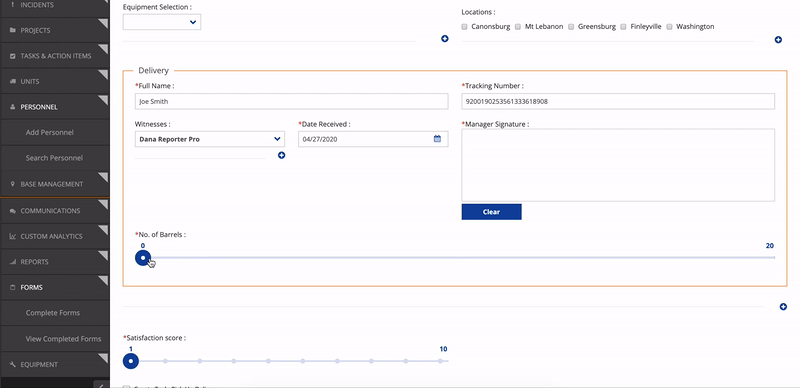Image resolution: width=800 pixels, height=388 pixels.
Task: Expand Units menu corner triangle
Action: [105, 74]
